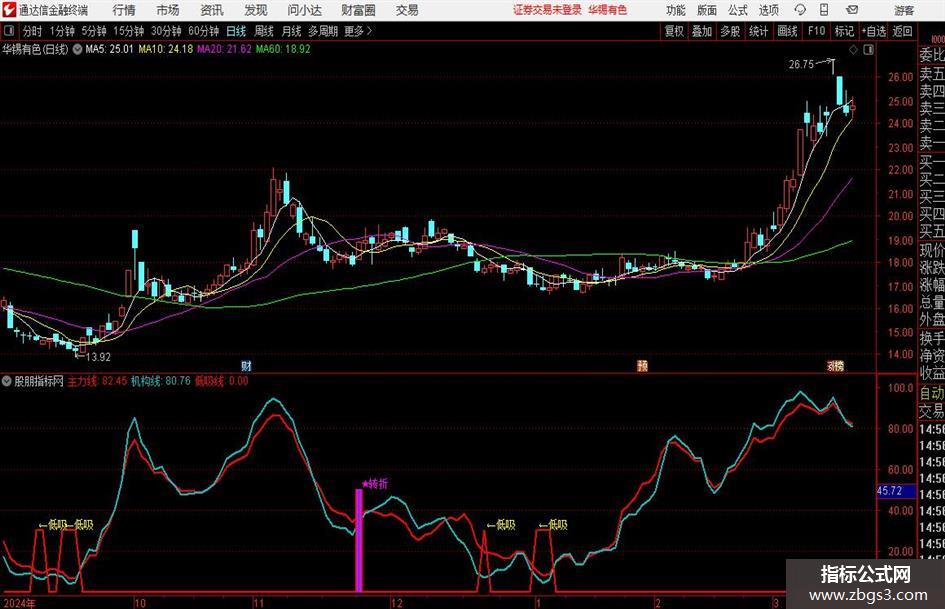Click the MA60: 18.92 value label
Image resolution: width=945 pixels, height=609 pixels.
pos(283,49)
